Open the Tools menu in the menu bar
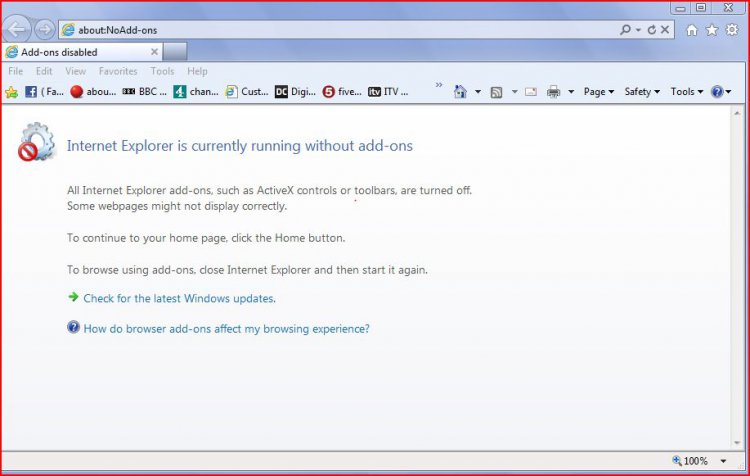The image size is (750, 476). [x=162, y=71]
